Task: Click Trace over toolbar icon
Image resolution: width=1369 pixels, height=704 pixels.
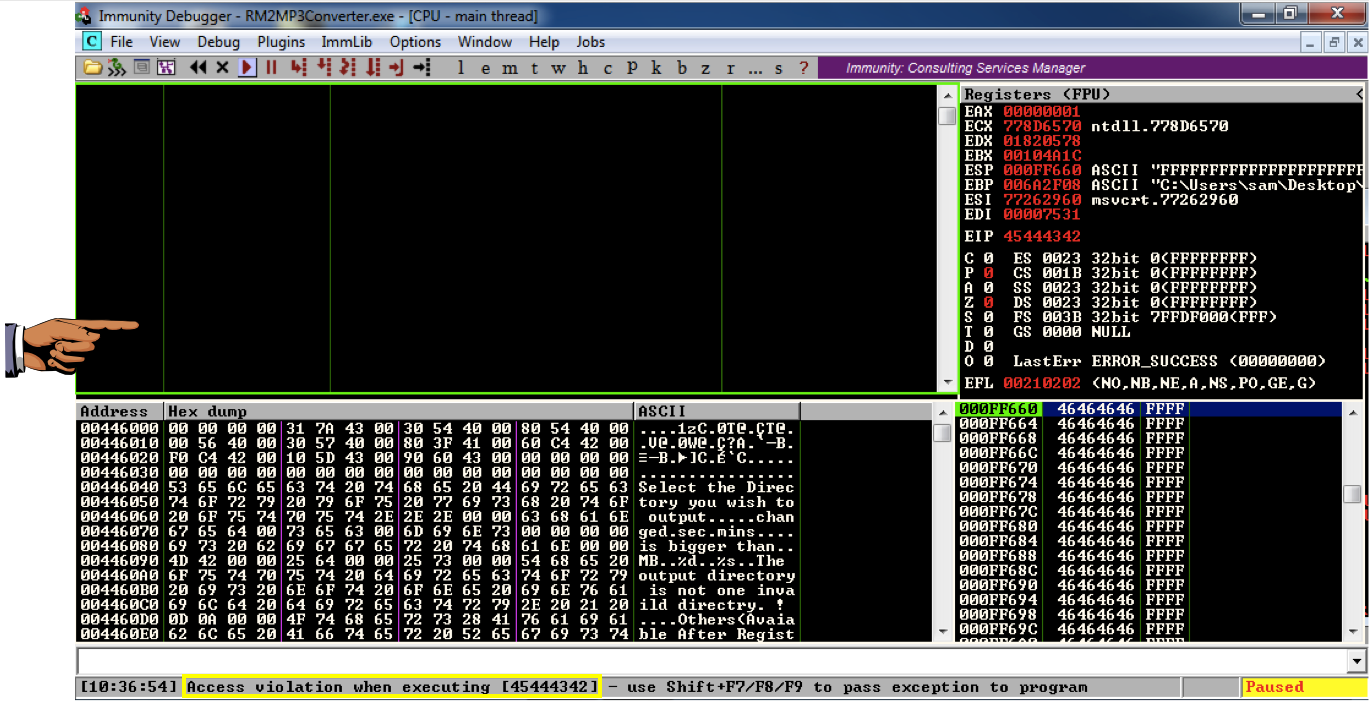Action: [372, 68]
